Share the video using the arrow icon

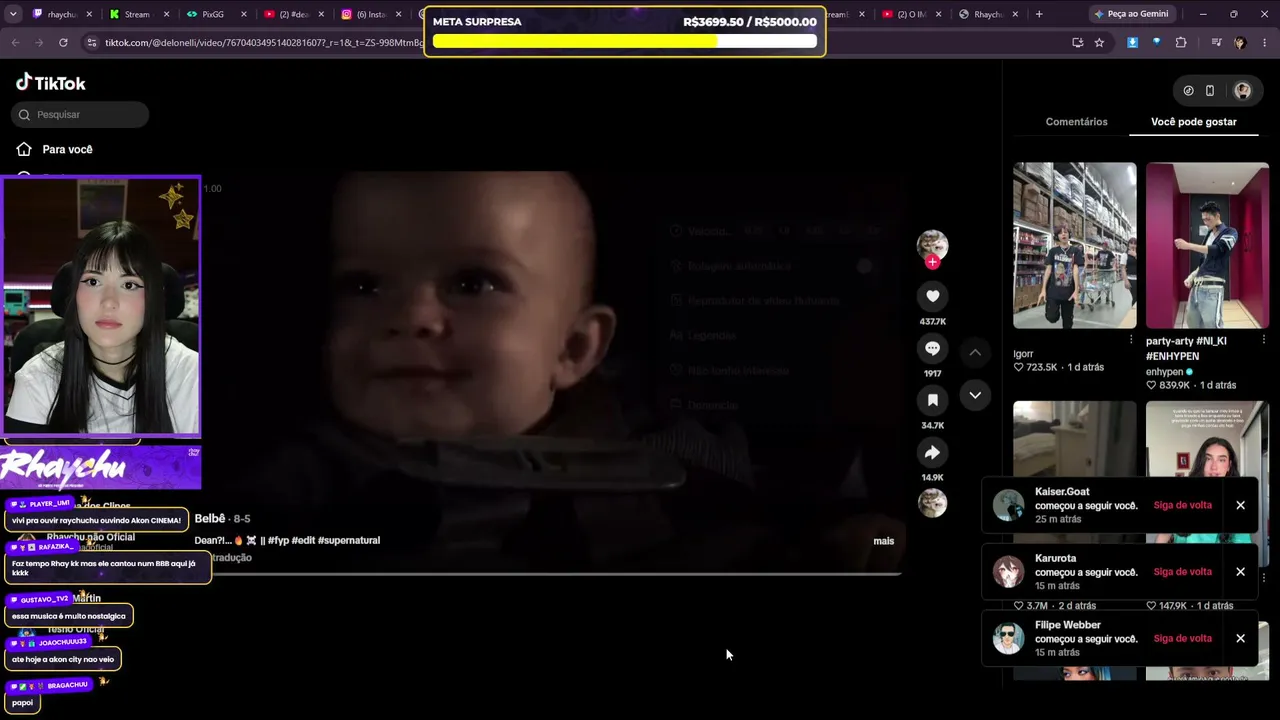932,453
